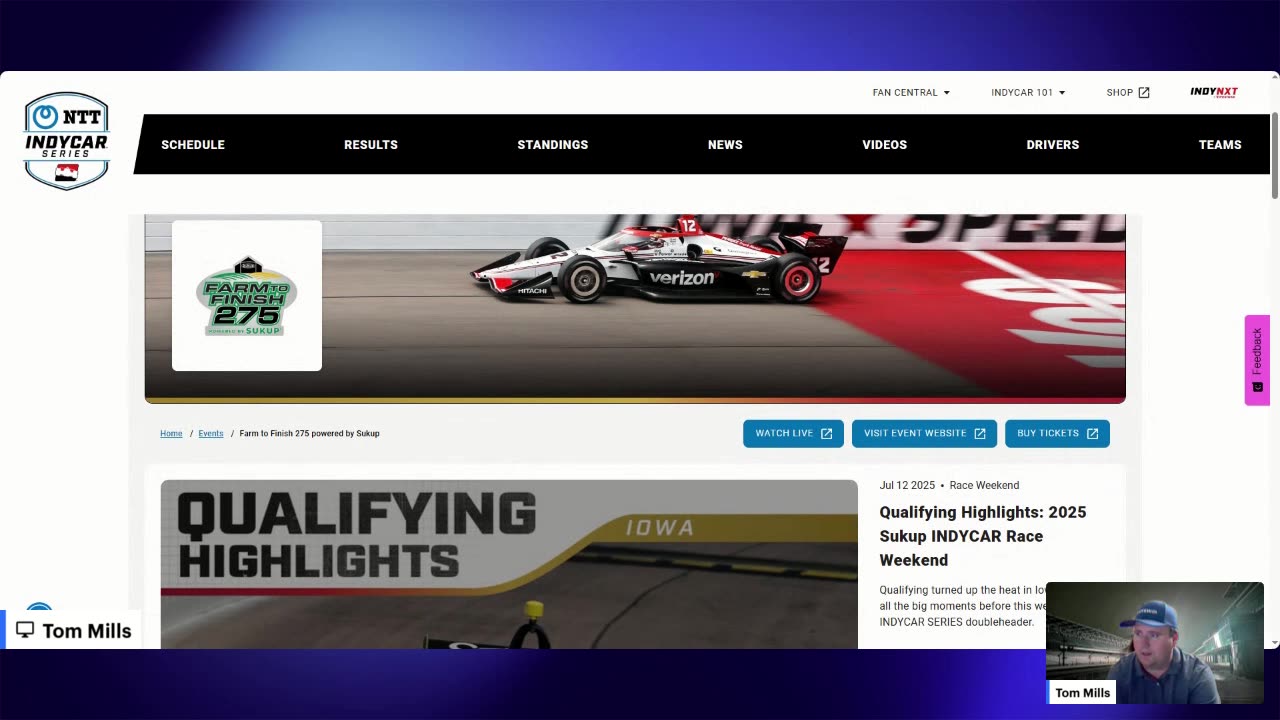Click the Visit Event Website external icon
Viewport: 1280px width, 720px height.
point(979,433)
